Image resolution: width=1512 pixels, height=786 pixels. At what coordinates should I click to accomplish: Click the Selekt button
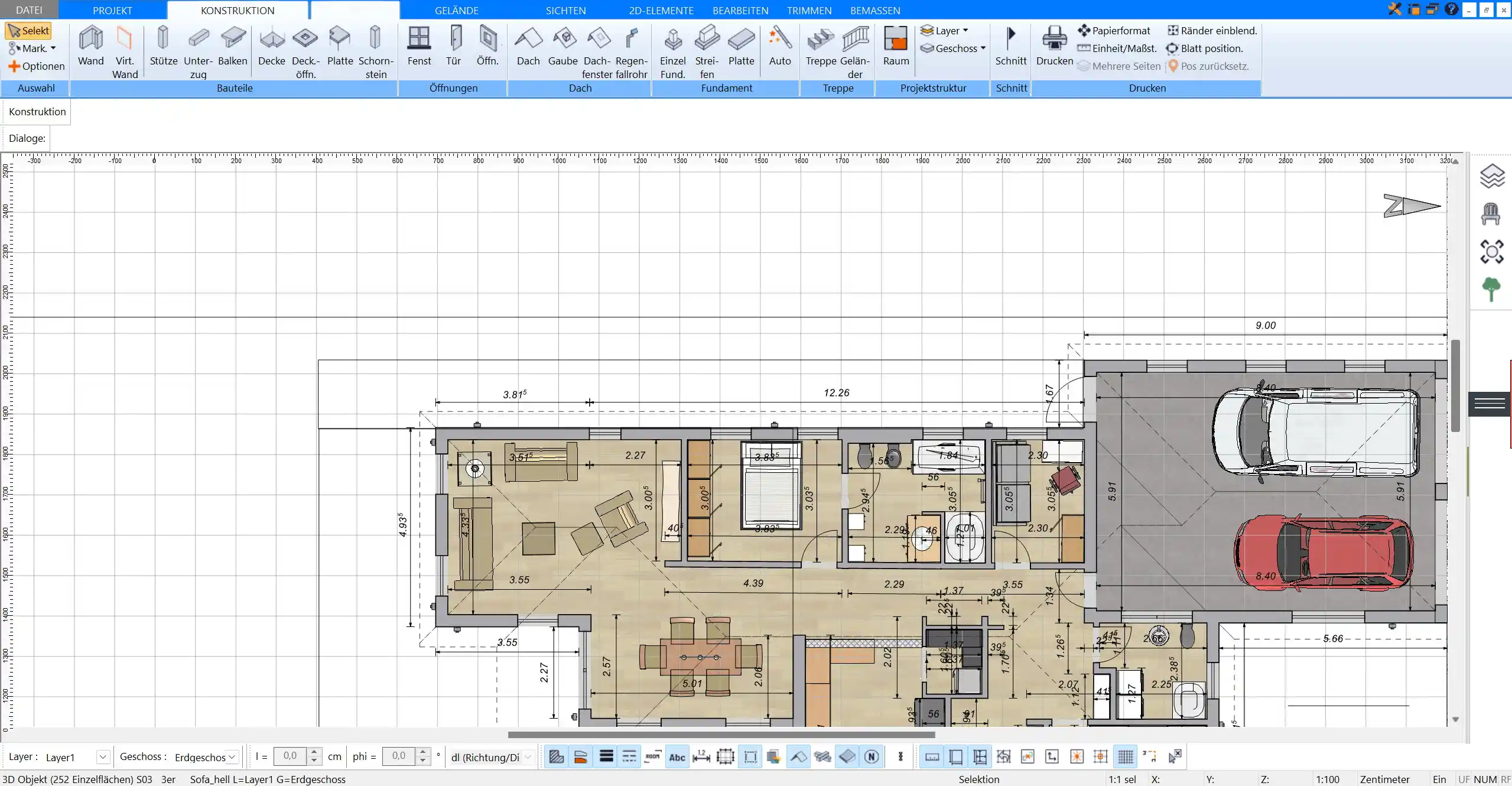pos(28,31)
